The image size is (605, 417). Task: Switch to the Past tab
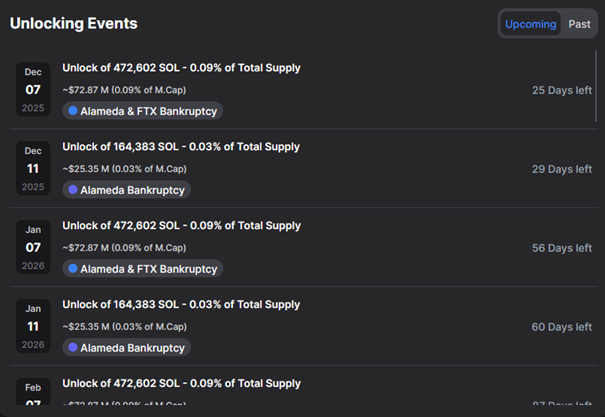579,24
